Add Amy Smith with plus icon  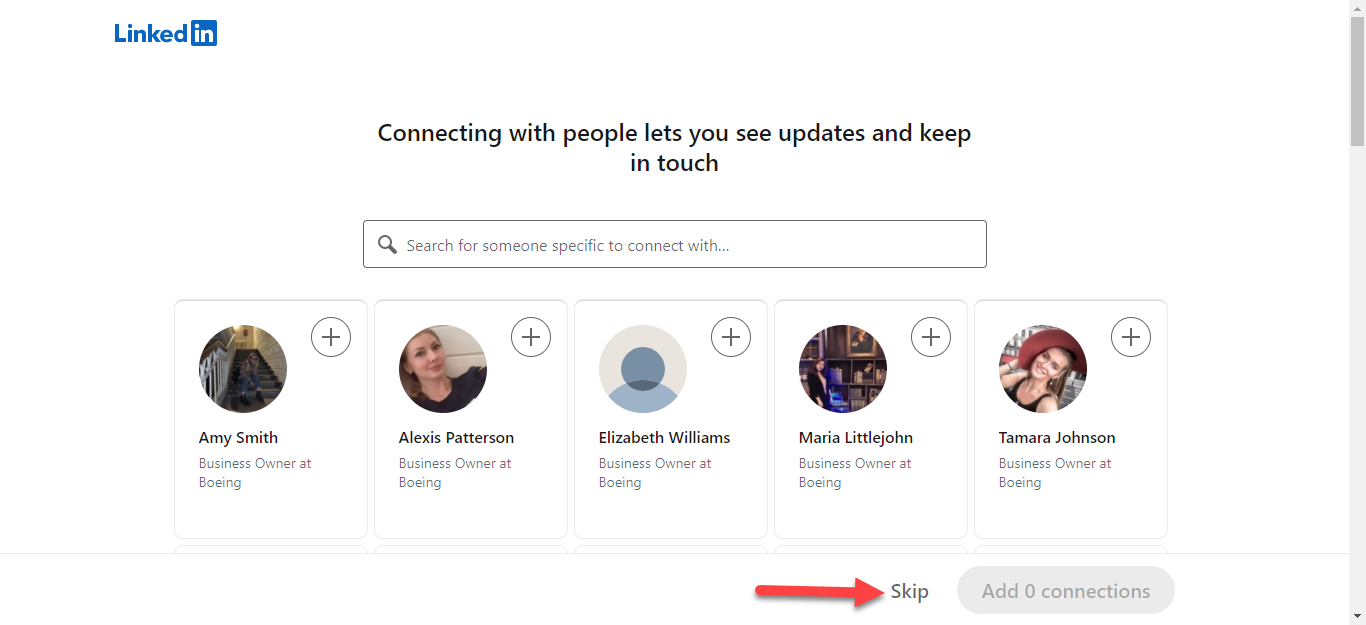(x=331, y=337)
